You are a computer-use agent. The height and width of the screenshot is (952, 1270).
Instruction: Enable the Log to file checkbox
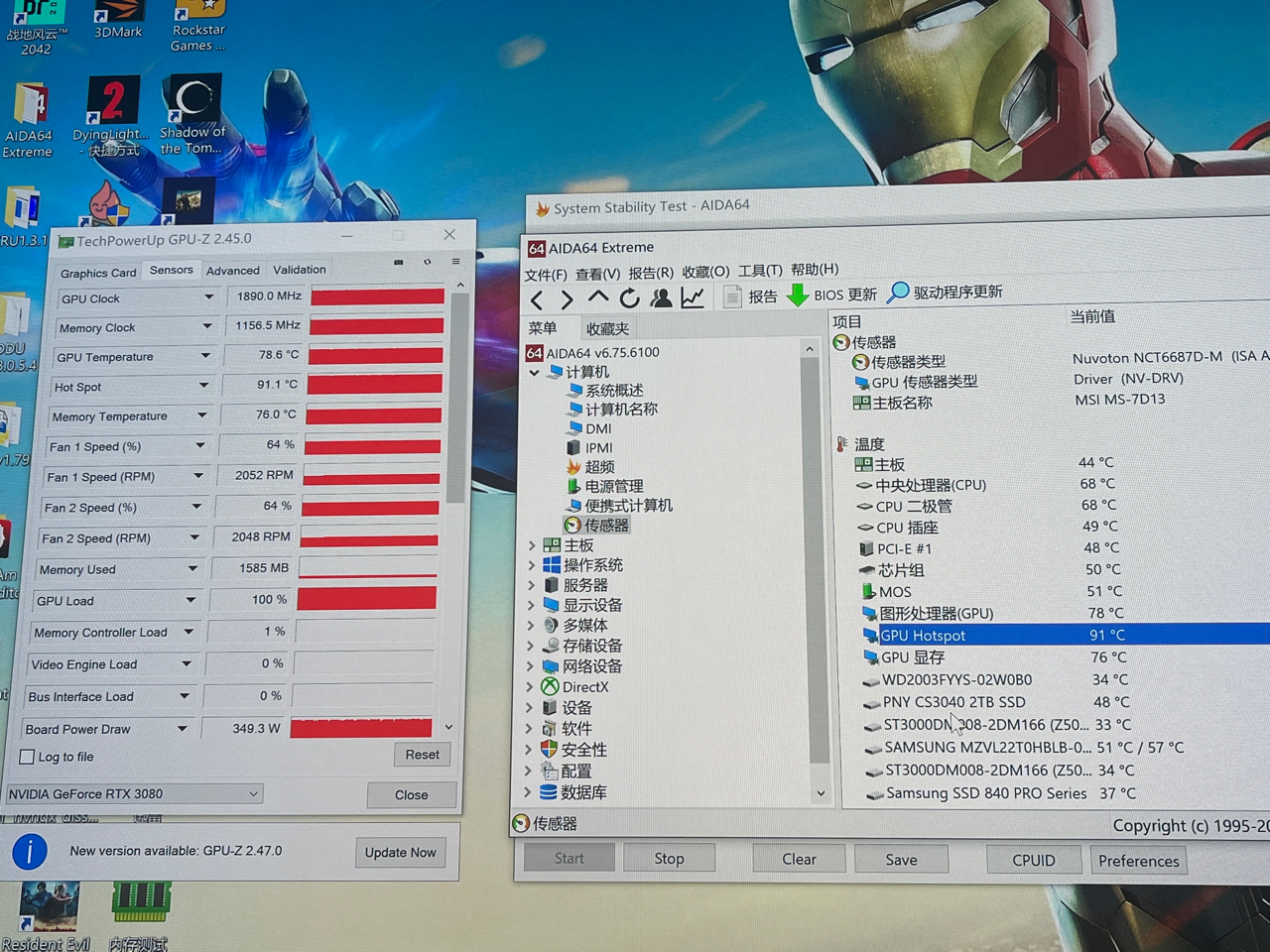click(27, 757)
